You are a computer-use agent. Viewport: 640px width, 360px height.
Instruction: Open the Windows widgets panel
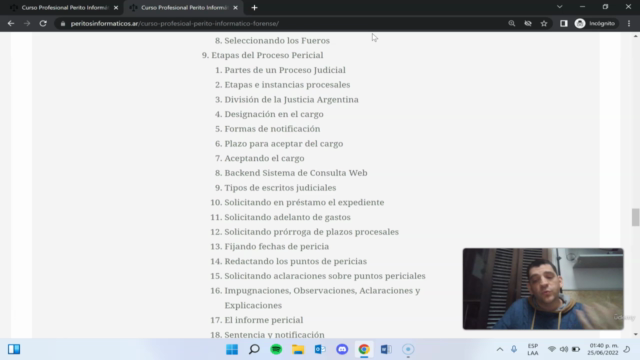click(14, 349)
